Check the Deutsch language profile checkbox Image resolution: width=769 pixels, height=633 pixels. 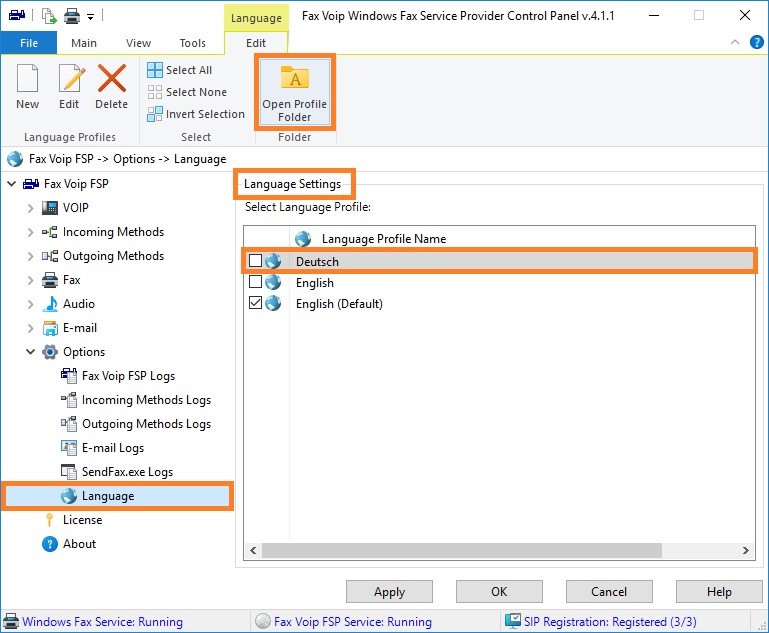pyautogui.click(x=255, y=261)
